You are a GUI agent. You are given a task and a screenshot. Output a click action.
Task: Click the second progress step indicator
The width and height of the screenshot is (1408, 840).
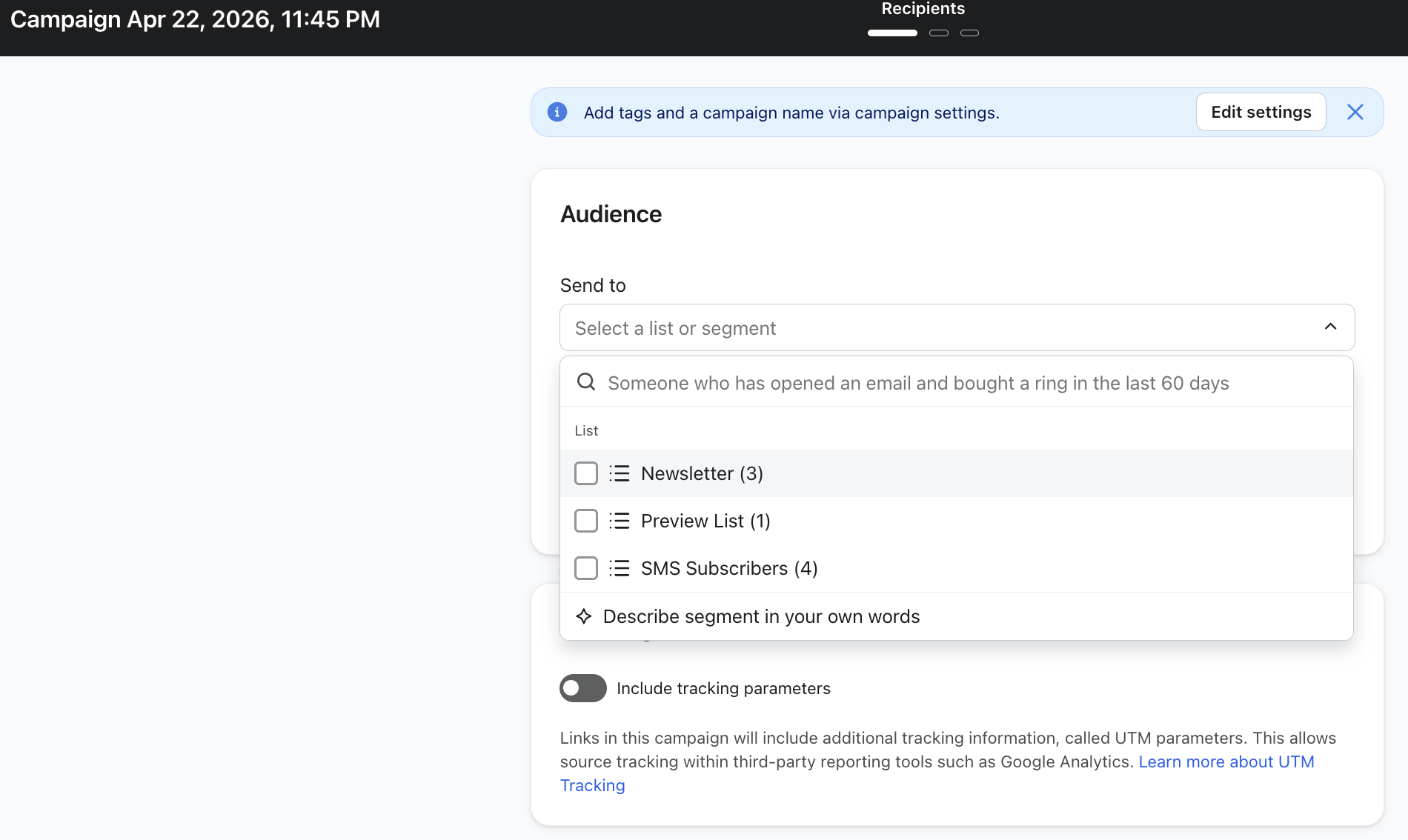coord(939,33)
